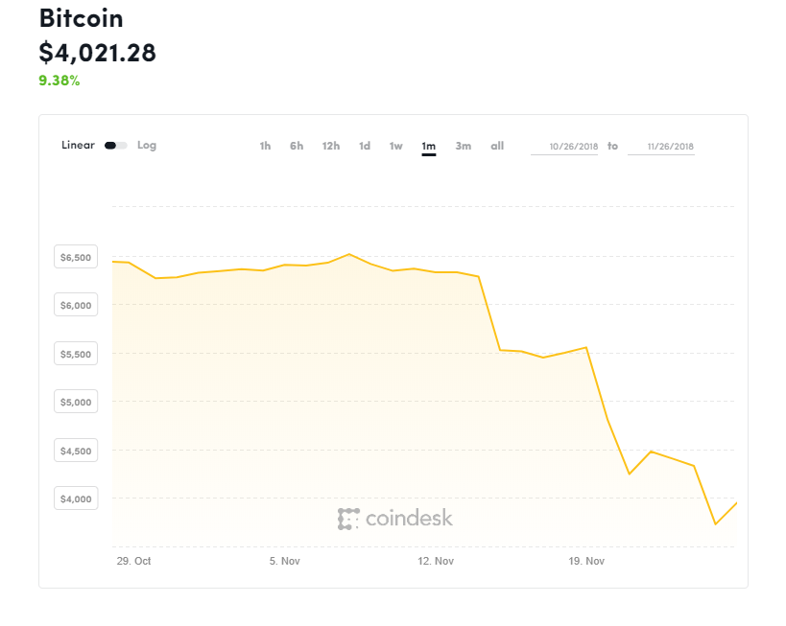Open the start date field 10/26/2018

point(564,146)
